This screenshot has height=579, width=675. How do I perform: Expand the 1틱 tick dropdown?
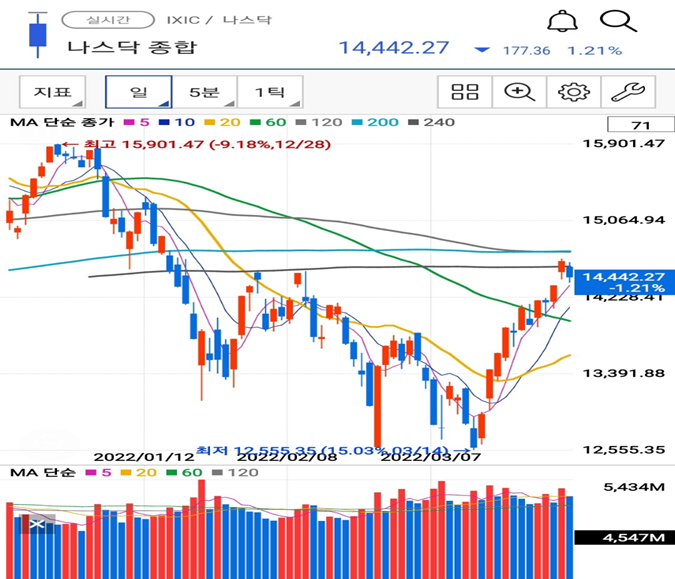point(270,92)
